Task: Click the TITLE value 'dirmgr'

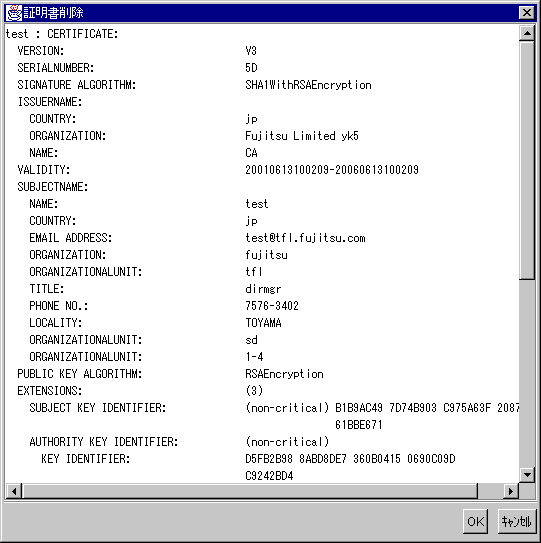Action: tap(263, 289)
